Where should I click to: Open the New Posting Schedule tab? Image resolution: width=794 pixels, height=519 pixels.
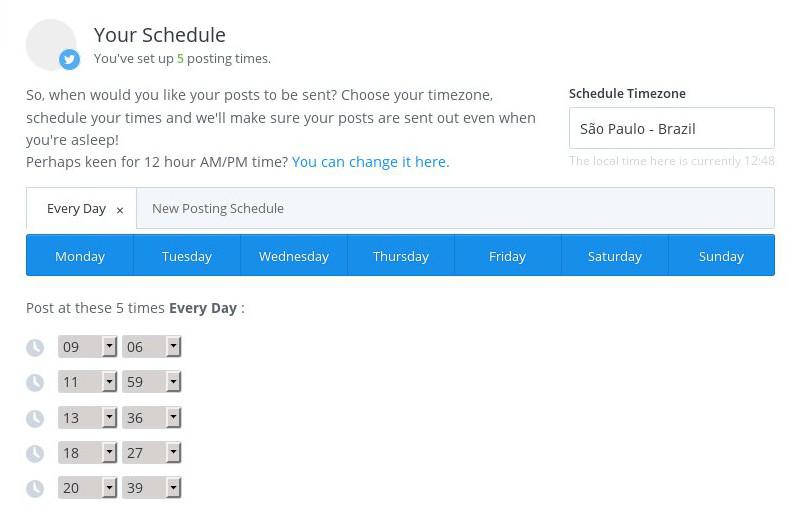[x=218, y=209]
